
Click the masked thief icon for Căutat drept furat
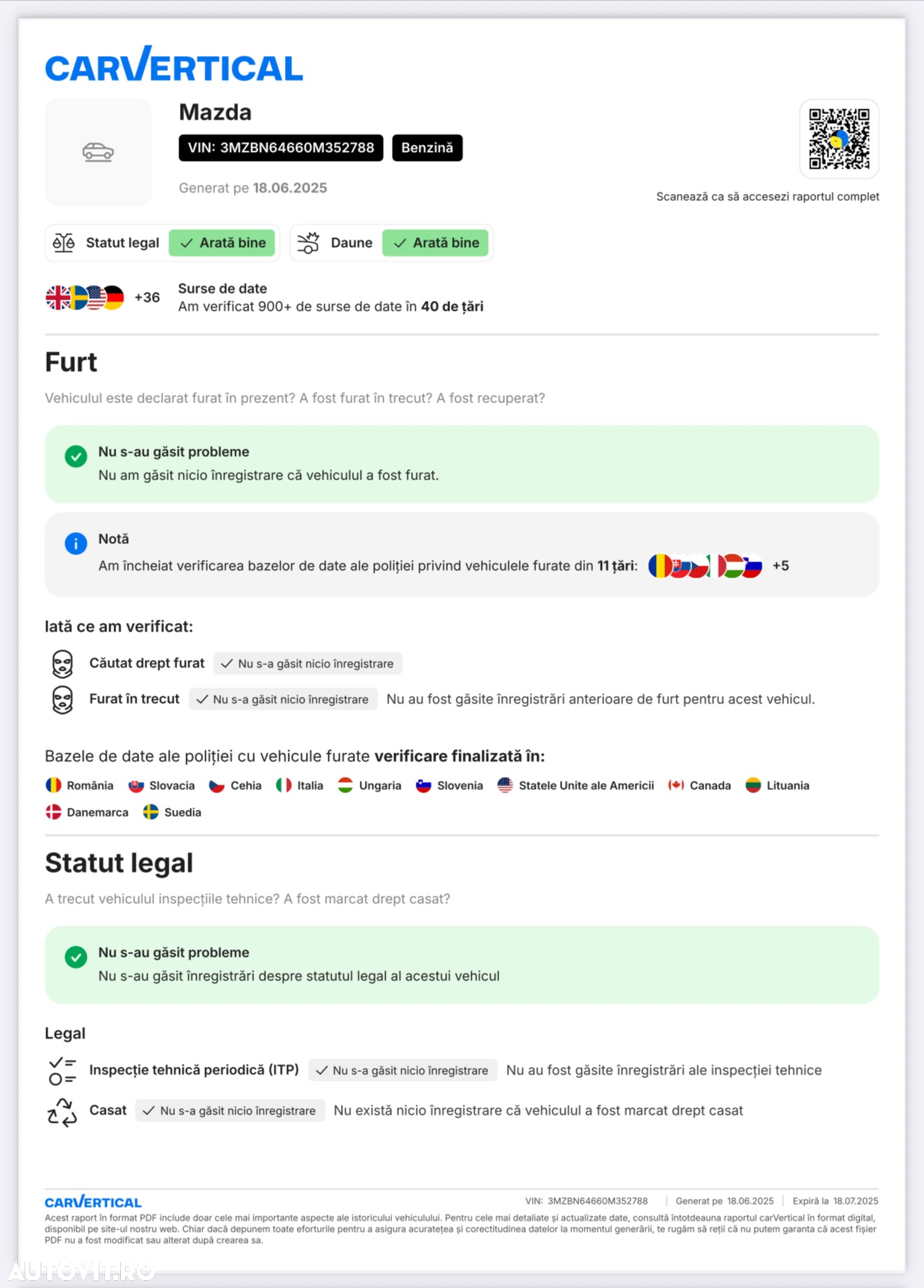click(x=62, y=664)
